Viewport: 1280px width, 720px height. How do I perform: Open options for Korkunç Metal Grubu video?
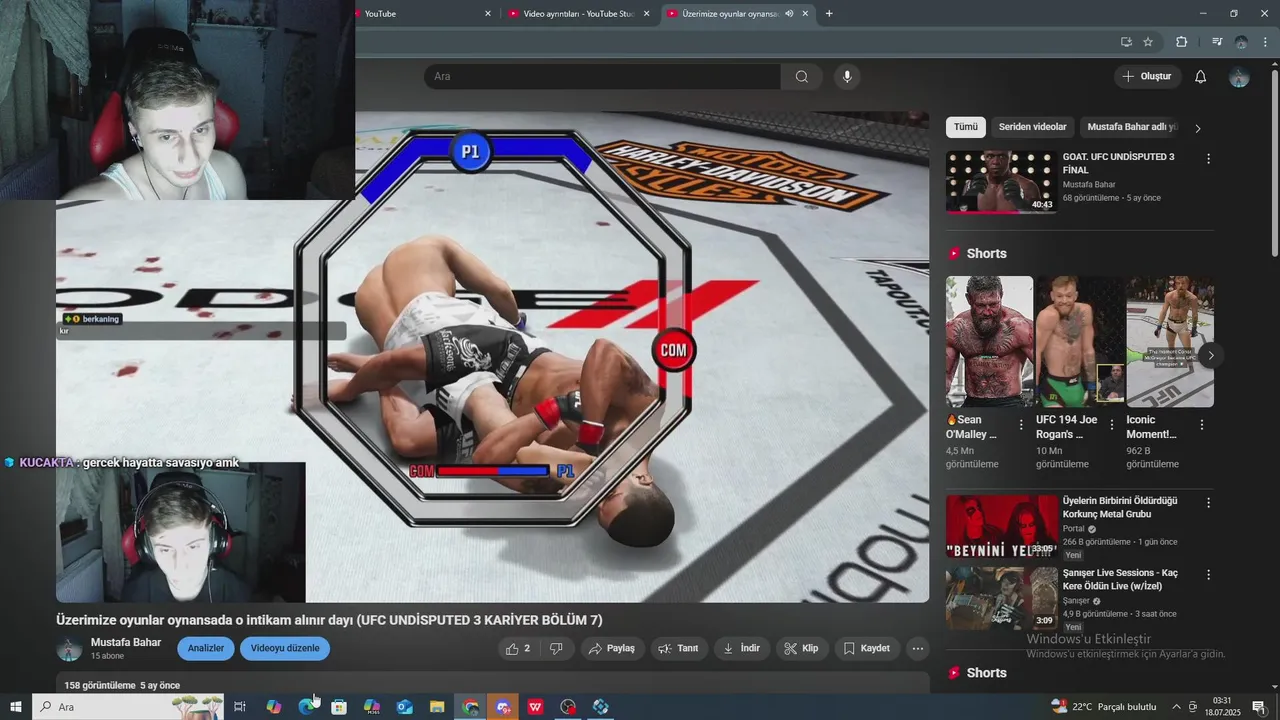click(1208, 503)
